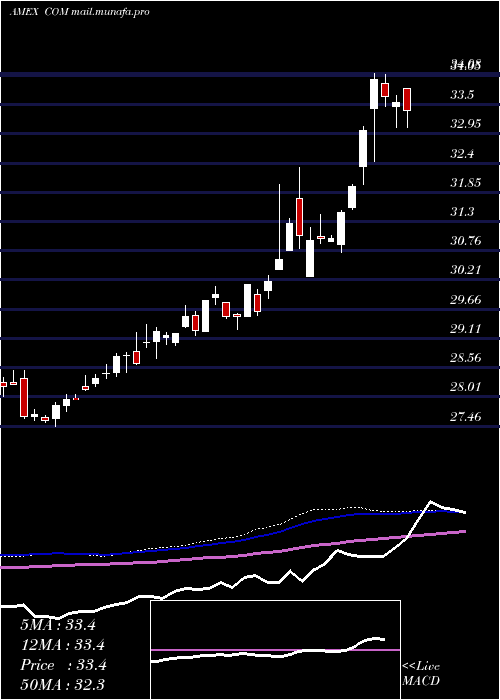Click the 28.01 price axis label
500x700 pixels.
pos(466,387)
